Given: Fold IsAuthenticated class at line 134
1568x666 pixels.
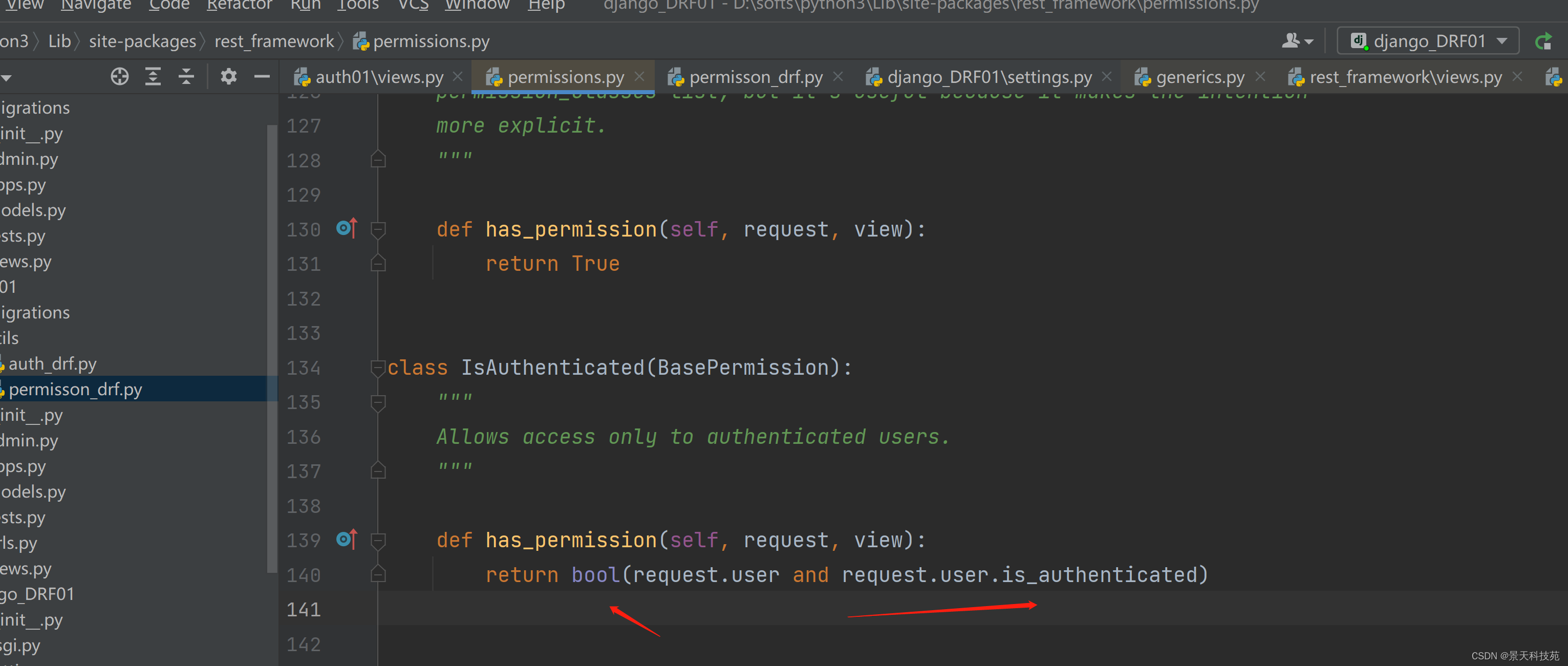Looking at the screenshot, I should [378, 368].
